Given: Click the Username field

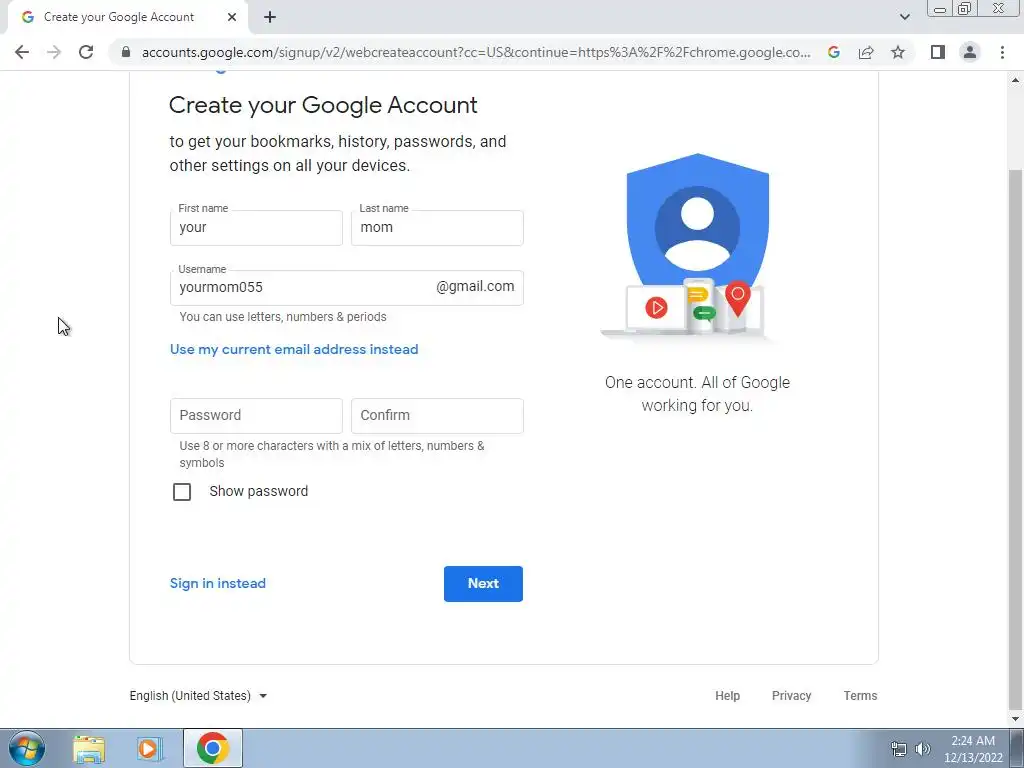Looking at the screenshot, I should (347, 288).
